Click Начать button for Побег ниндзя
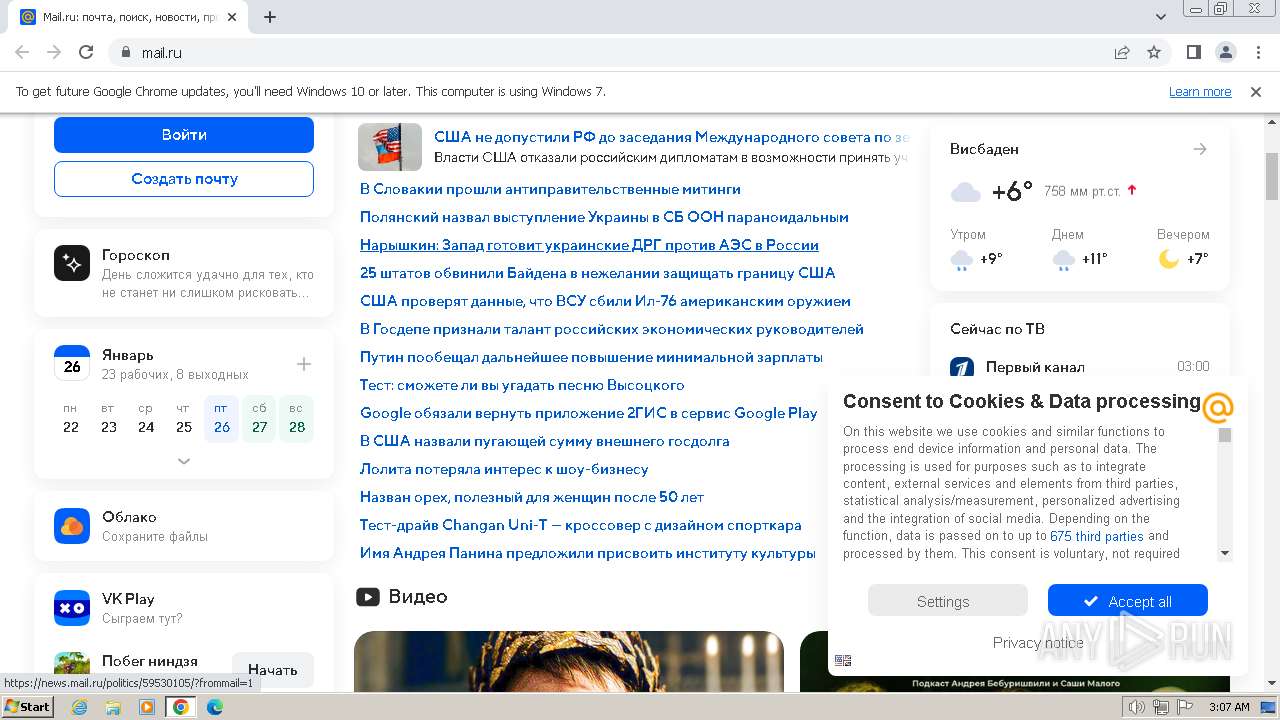This screenshot has width=1280, height=720. pyautogui.click(x=273, y=670)
